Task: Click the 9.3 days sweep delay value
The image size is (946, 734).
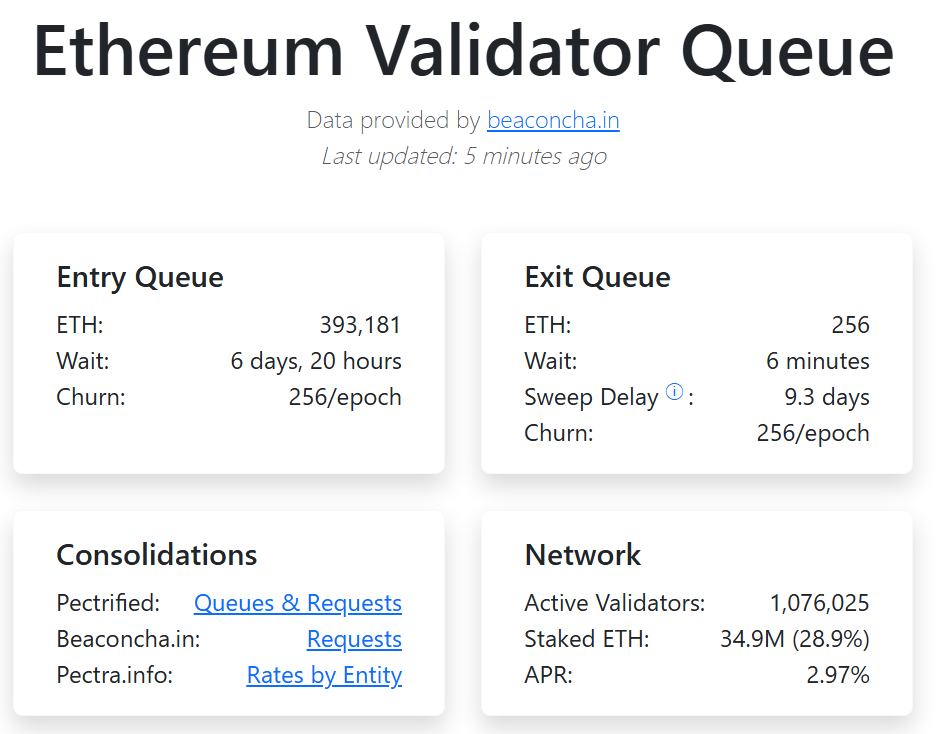Action: coord(827,397)
